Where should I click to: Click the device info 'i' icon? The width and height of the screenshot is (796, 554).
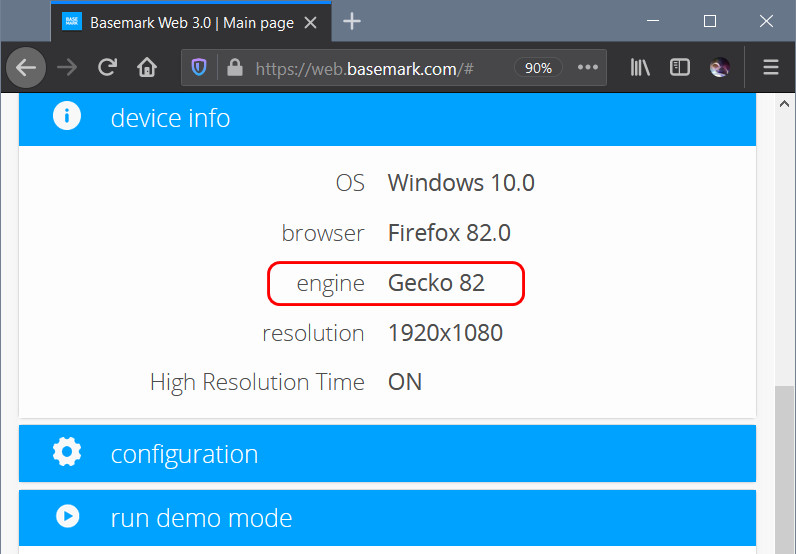[67, 116]
